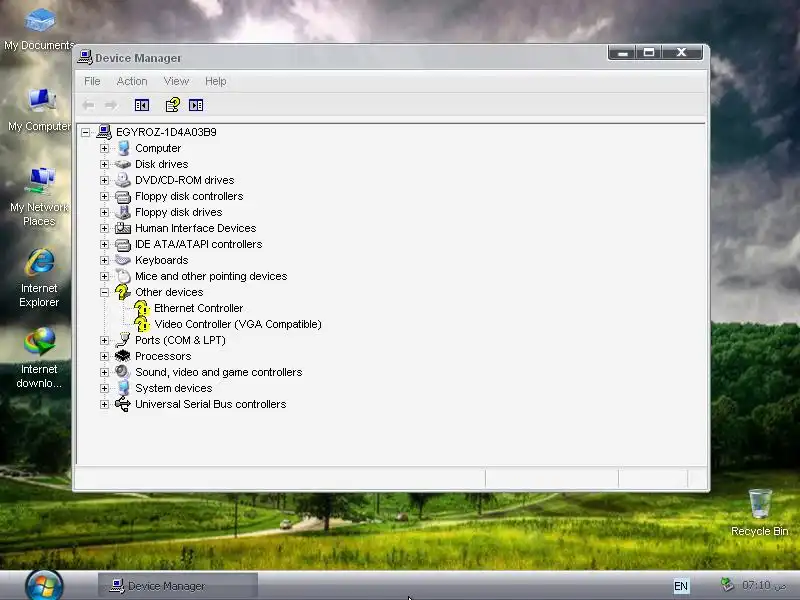Click the Properties help toolbar icon
Viewport: 800px width, 600px height.
[172, 105]
